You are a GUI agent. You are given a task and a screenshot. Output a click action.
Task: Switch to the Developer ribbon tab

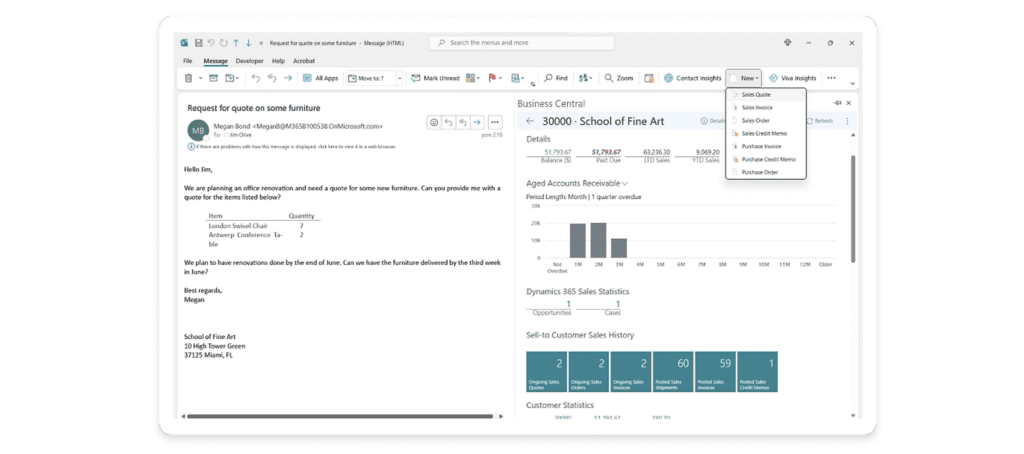(249, 61)
